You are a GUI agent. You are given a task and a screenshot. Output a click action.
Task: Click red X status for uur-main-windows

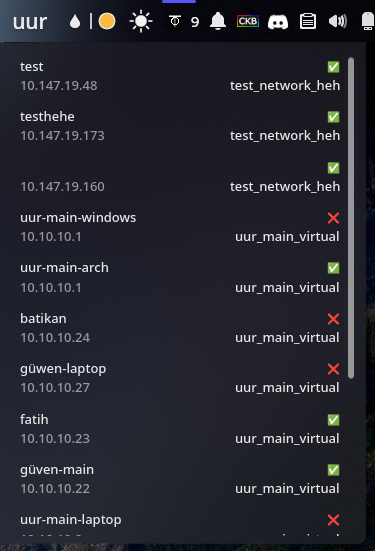[333, 218]
